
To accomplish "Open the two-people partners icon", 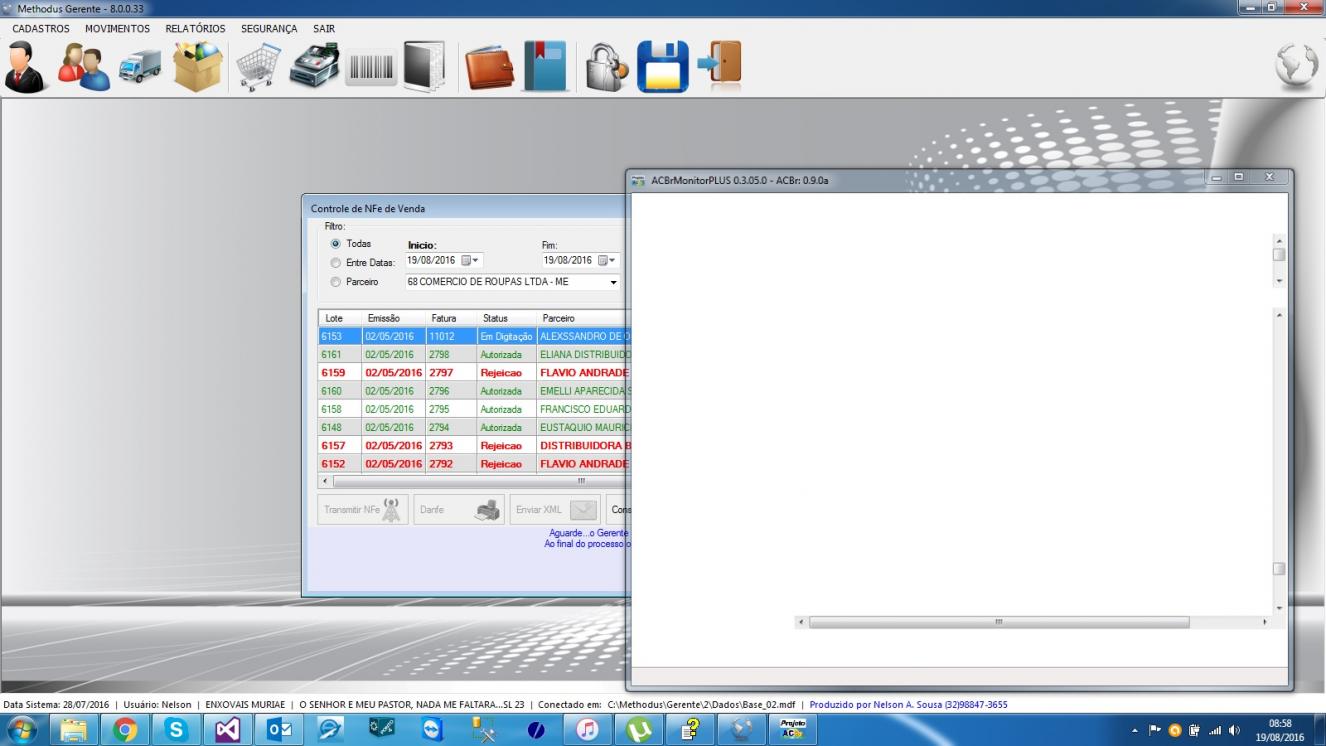I will tap(84, 68).
